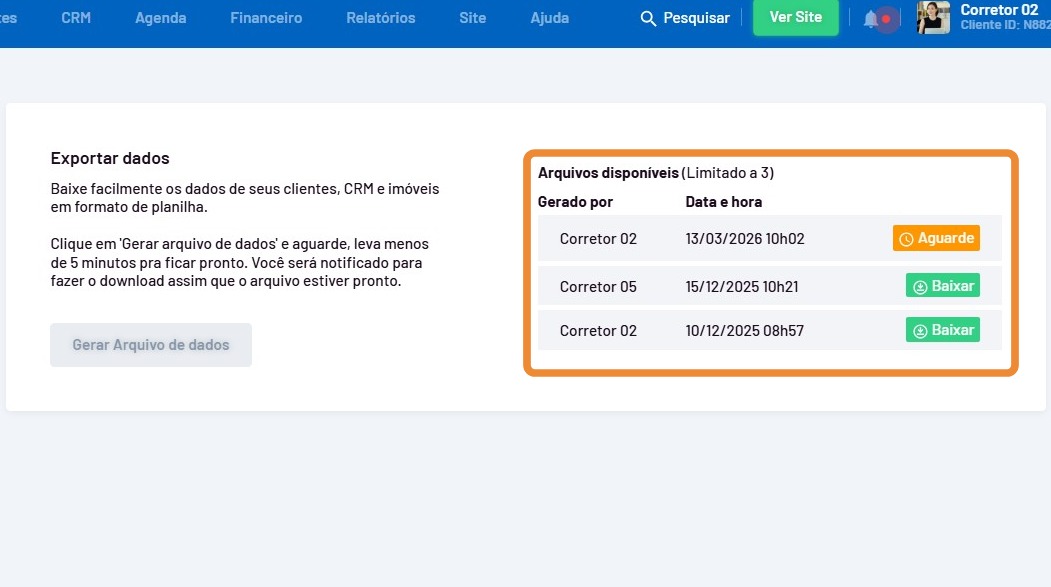Click the Pesquisar search label
This screenshot has height=587, width=1051.
(696, 18)
